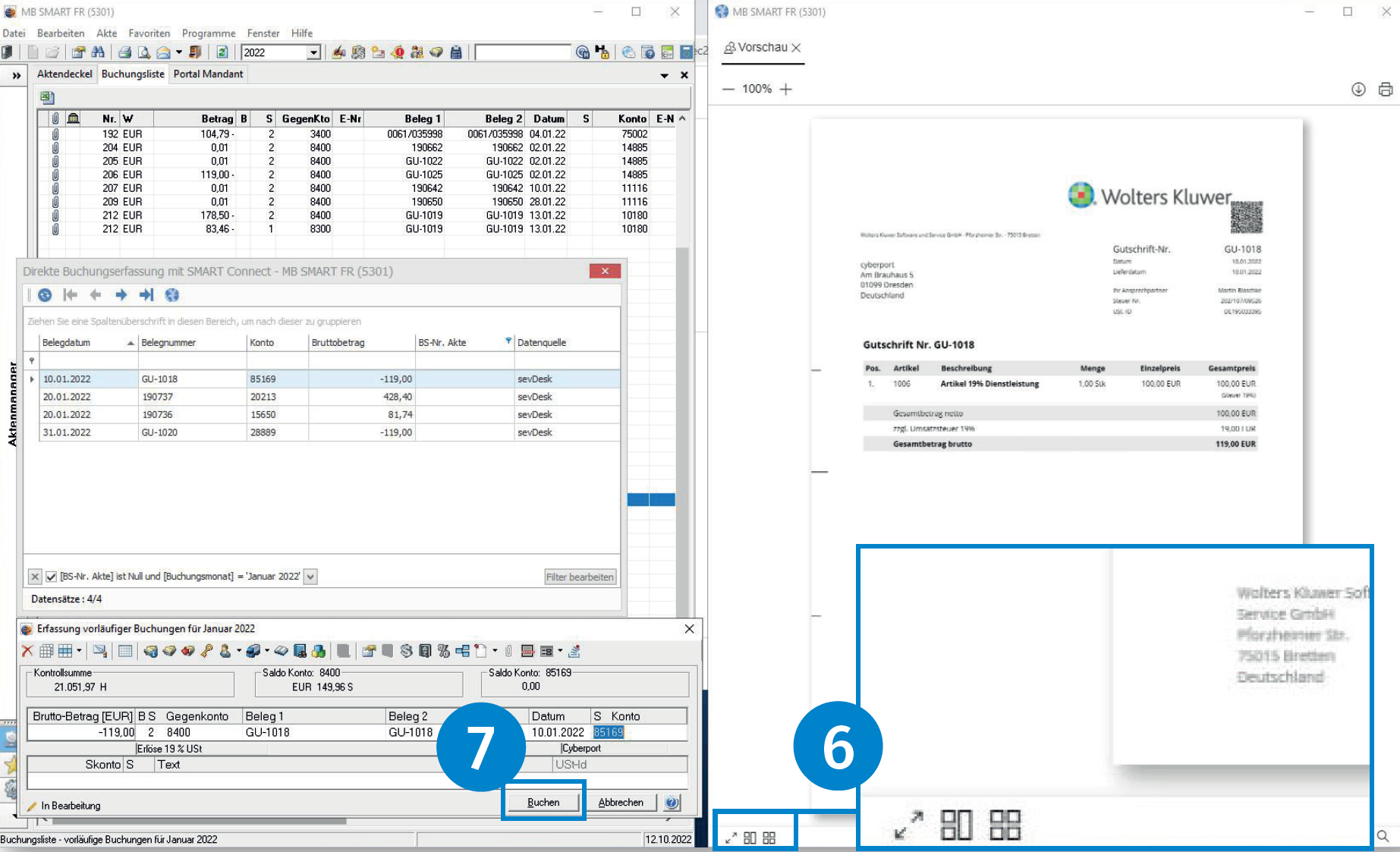Image resolution: width=1400 pixels, height=852 pixels.
Task: Click the paperclip icon in Erfassung toolbar
Action: tap(508, 651)
